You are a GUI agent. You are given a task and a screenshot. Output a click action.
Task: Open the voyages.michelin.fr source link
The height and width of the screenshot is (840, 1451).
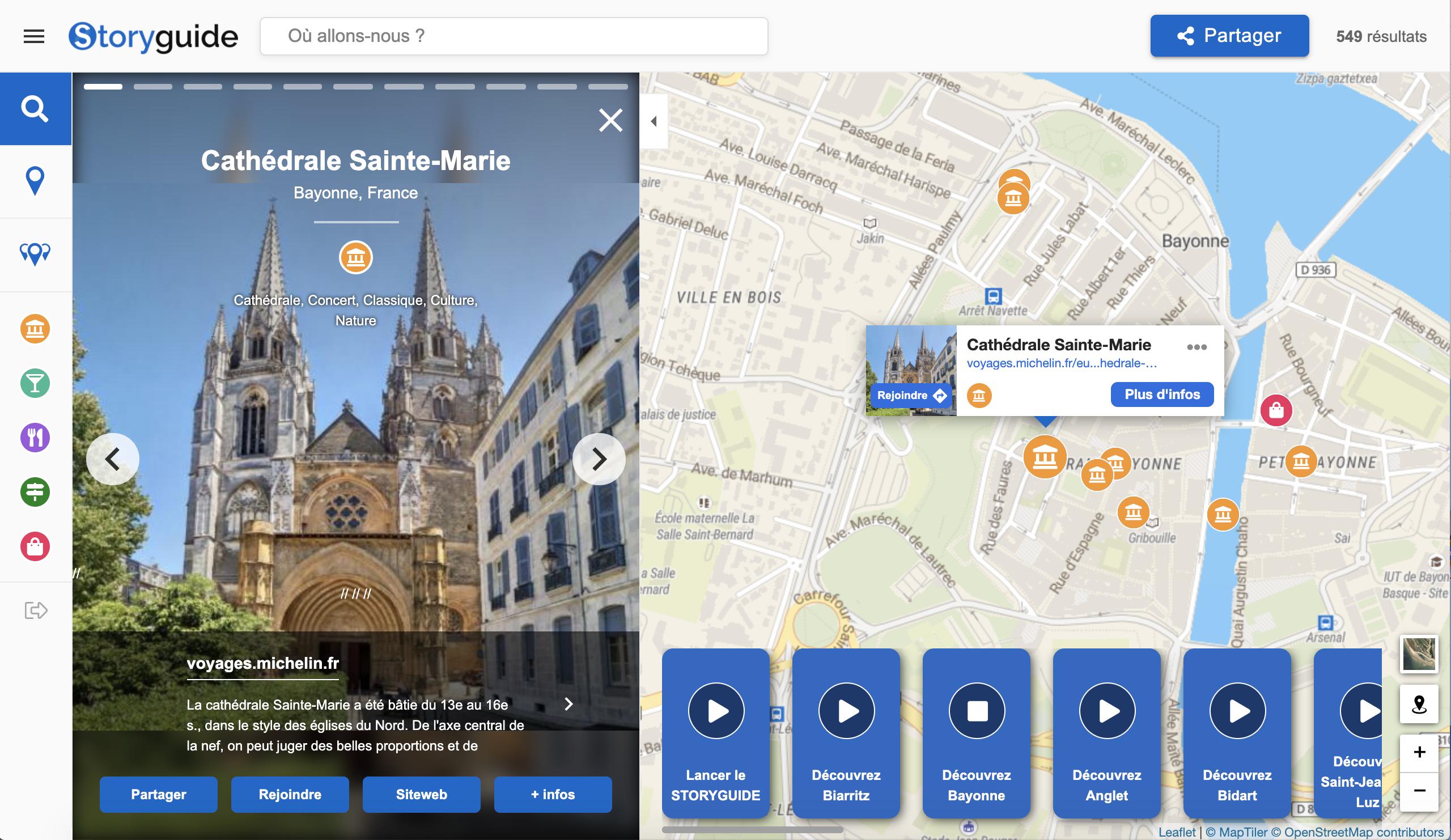point(262,663)
